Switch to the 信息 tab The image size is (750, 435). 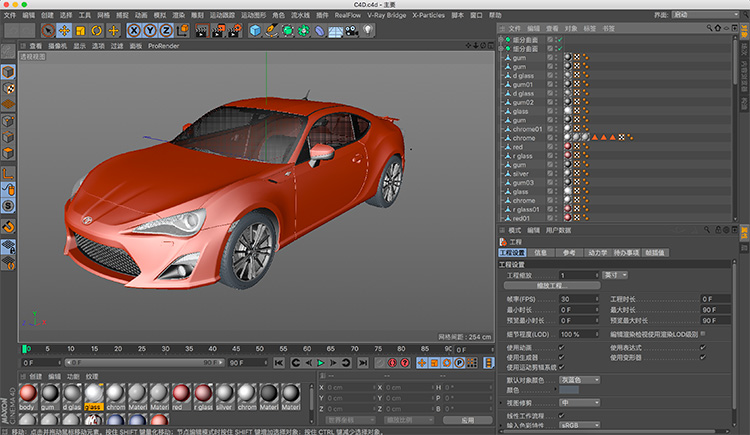(540, 253)
